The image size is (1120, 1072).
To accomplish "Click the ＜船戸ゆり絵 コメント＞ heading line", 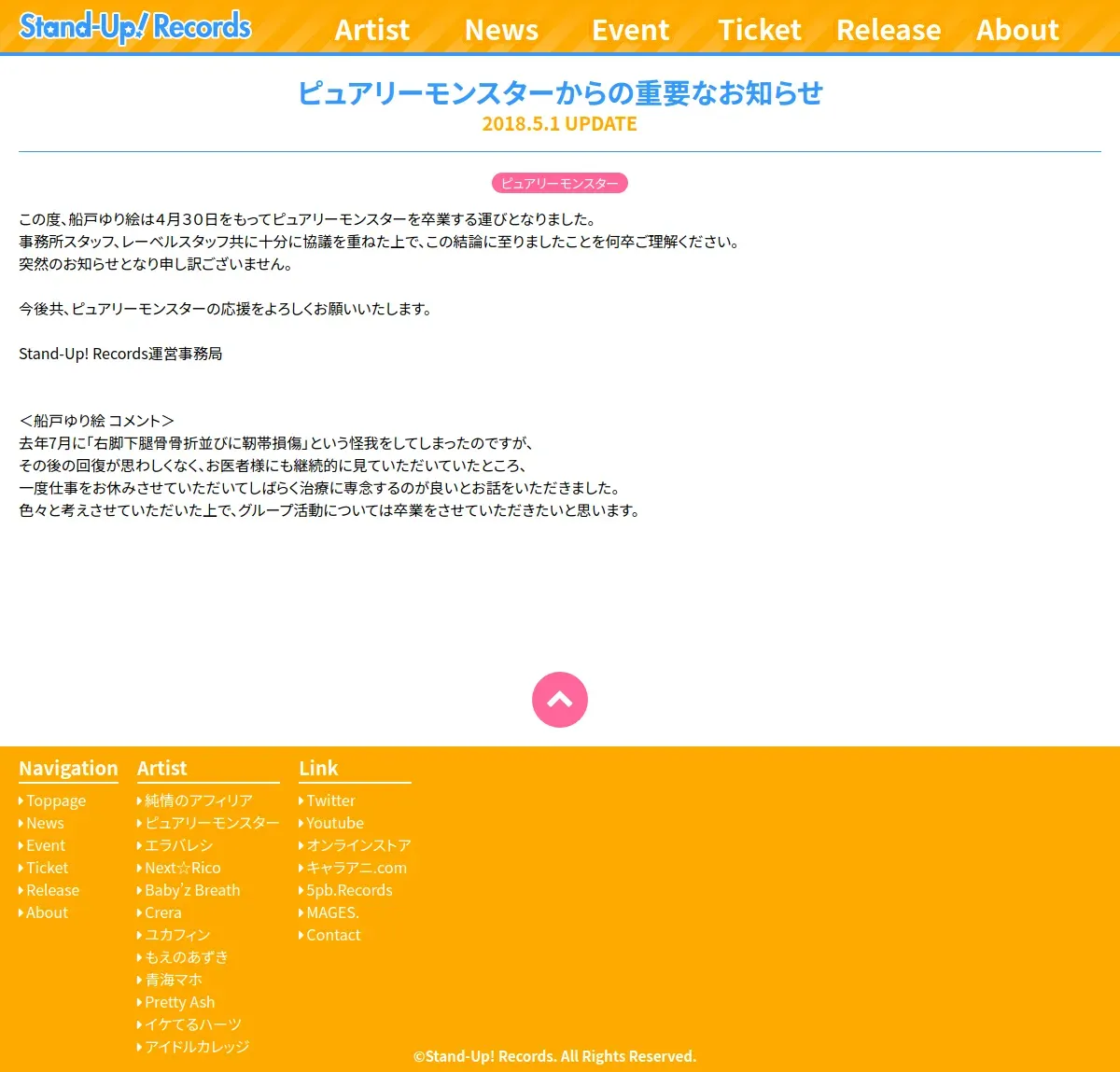I will [96, 421].
